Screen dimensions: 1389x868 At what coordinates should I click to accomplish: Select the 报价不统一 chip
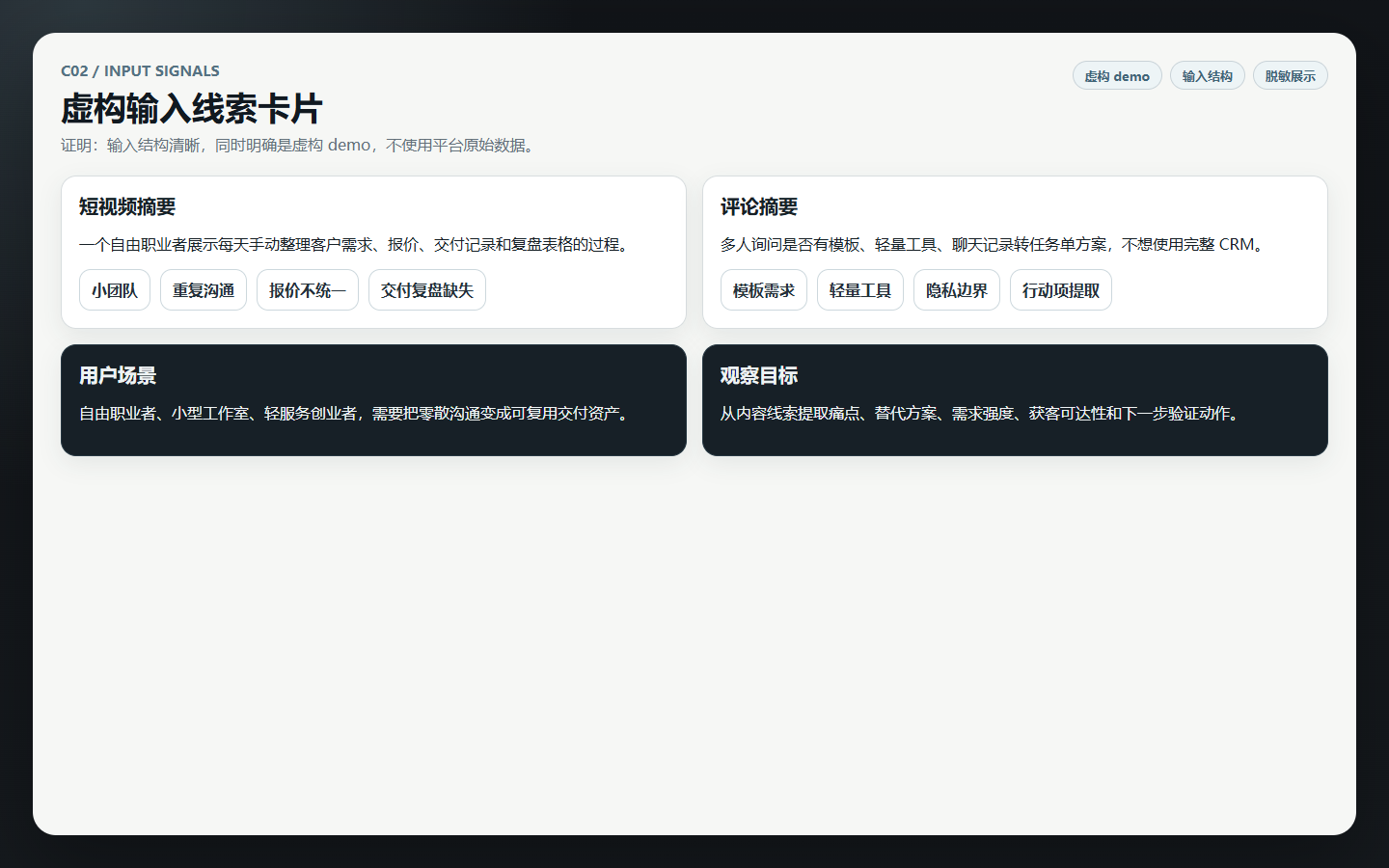coord(308,290)
